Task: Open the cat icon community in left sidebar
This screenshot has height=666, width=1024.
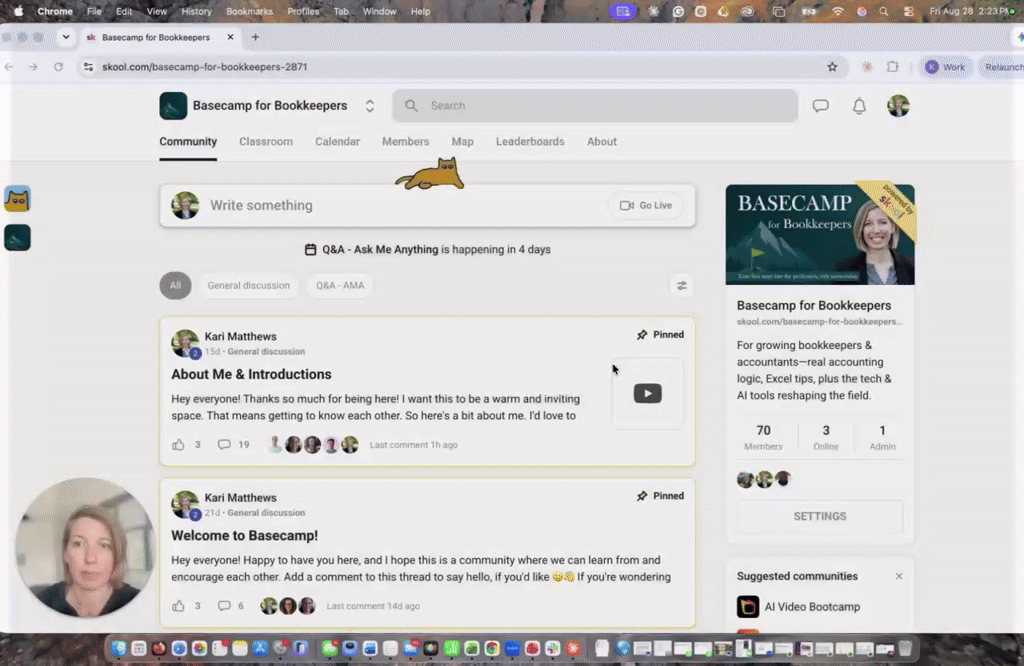Action: coord(17,199)
